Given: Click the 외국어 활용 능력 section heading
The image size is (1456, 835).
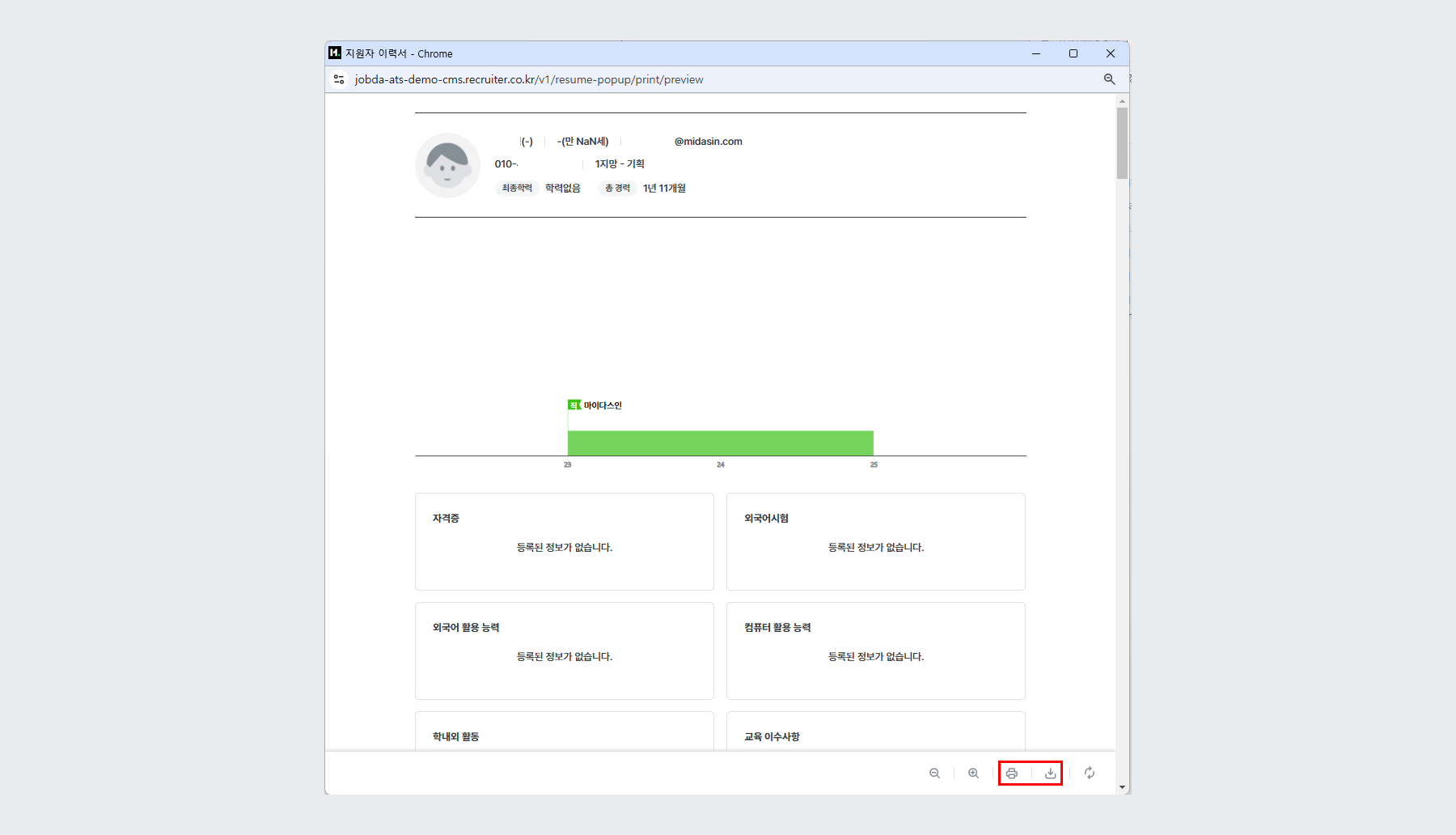Looking at the screenshot, I should point(466,628).
